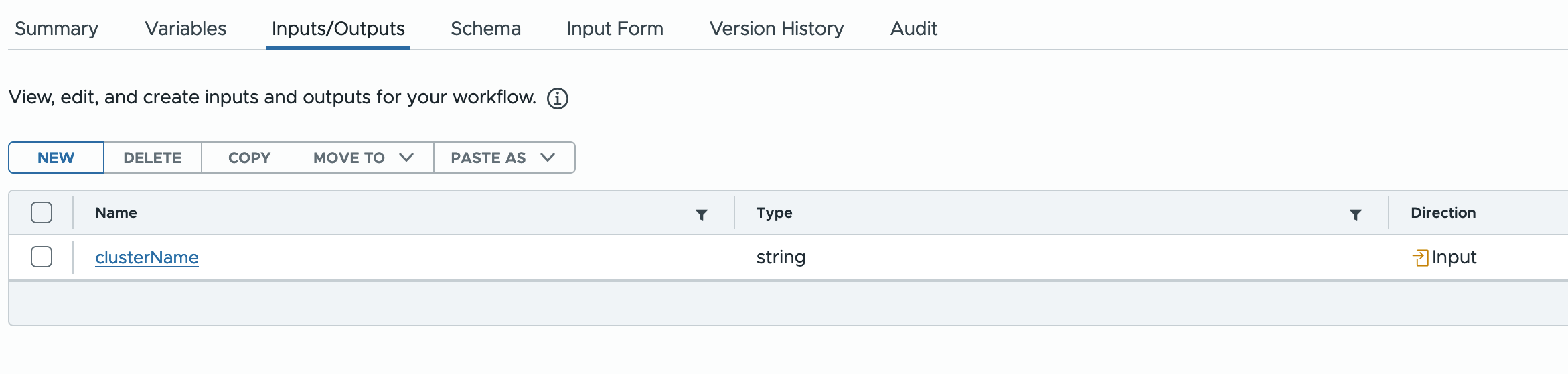
Task: Click the Direction column header
Action: (x=1443, y=212)
